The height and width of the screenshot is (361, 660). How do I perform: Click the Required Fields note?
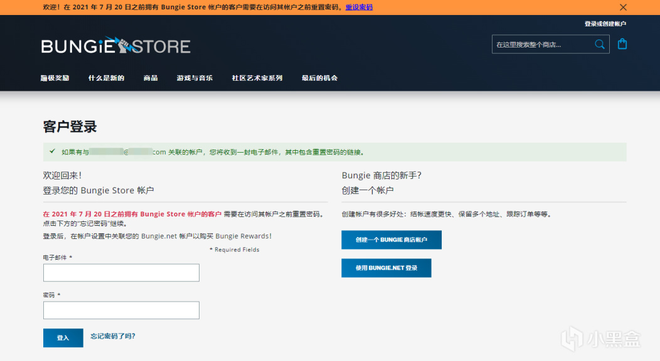click(234, 250)
